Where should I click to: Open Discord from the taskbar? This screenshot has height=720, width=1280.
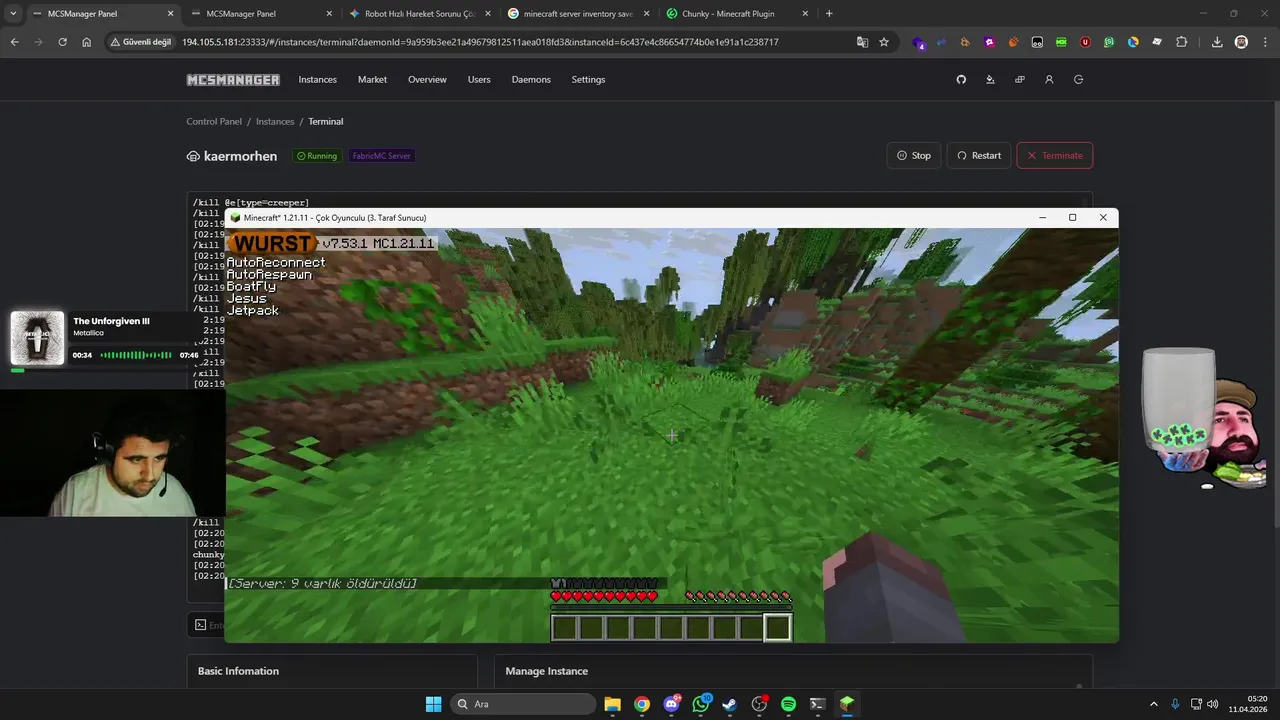click(x=671, y=704)
